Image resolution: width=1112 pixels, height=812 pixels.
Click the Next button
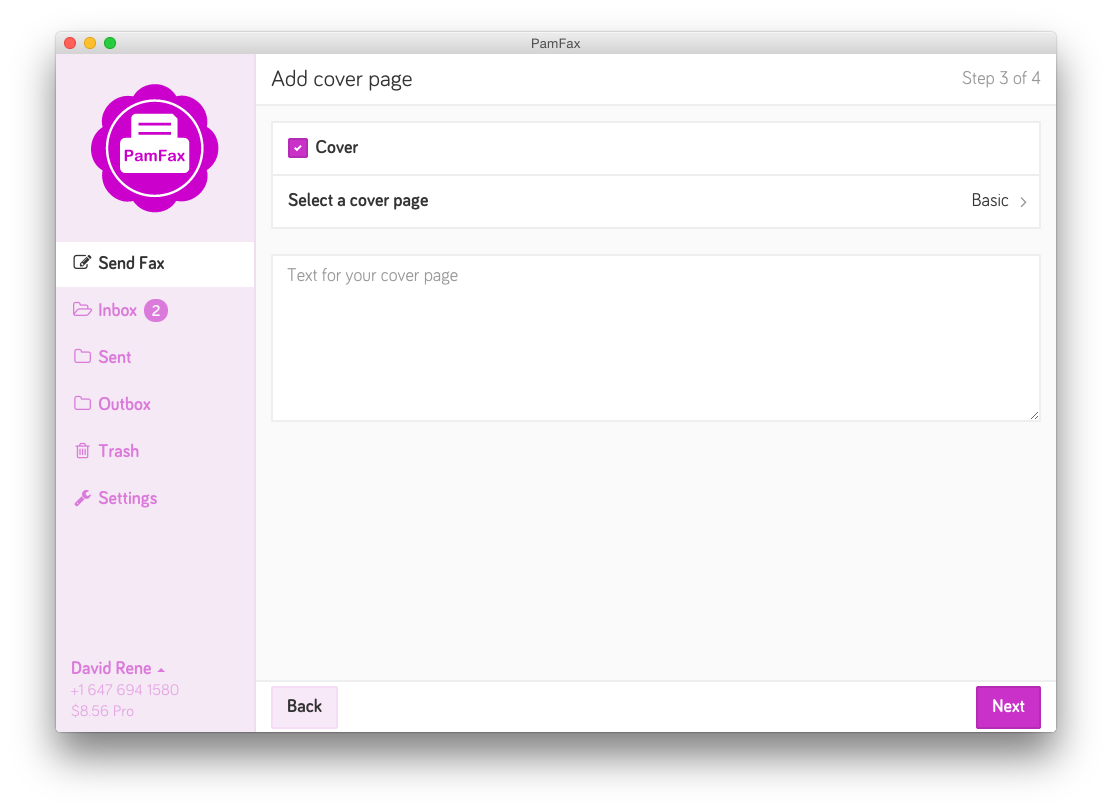pyautogui.click(x=1008, y=706)
